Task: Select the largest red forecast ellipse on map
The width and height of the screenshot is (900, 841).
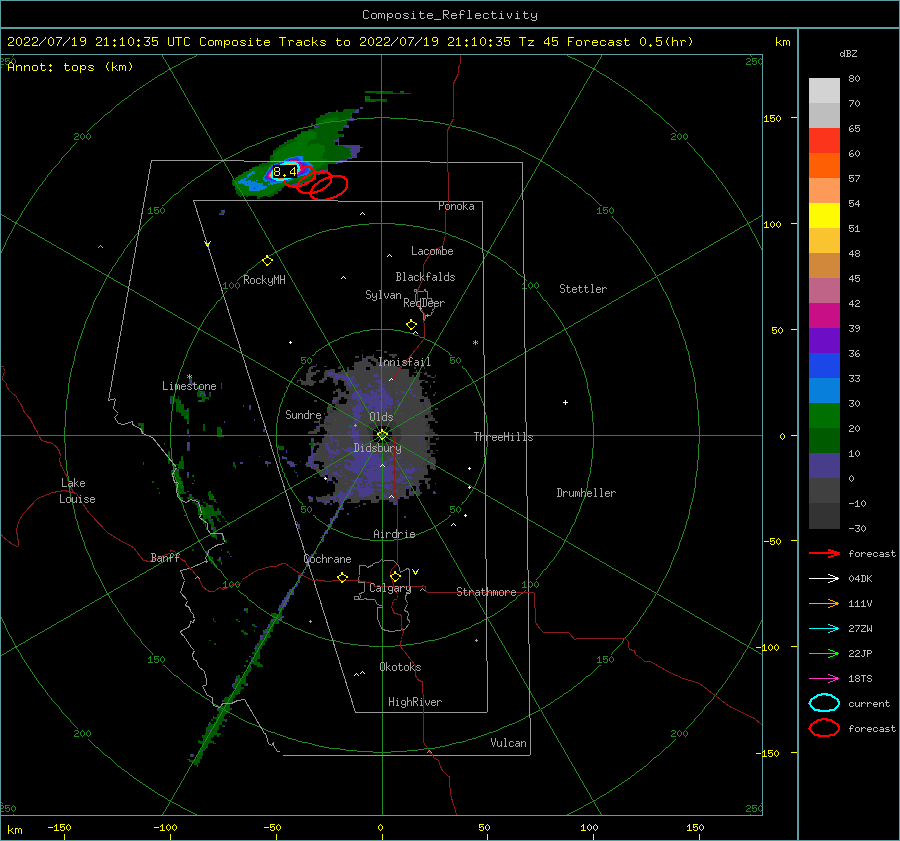Action: [328, 187]
